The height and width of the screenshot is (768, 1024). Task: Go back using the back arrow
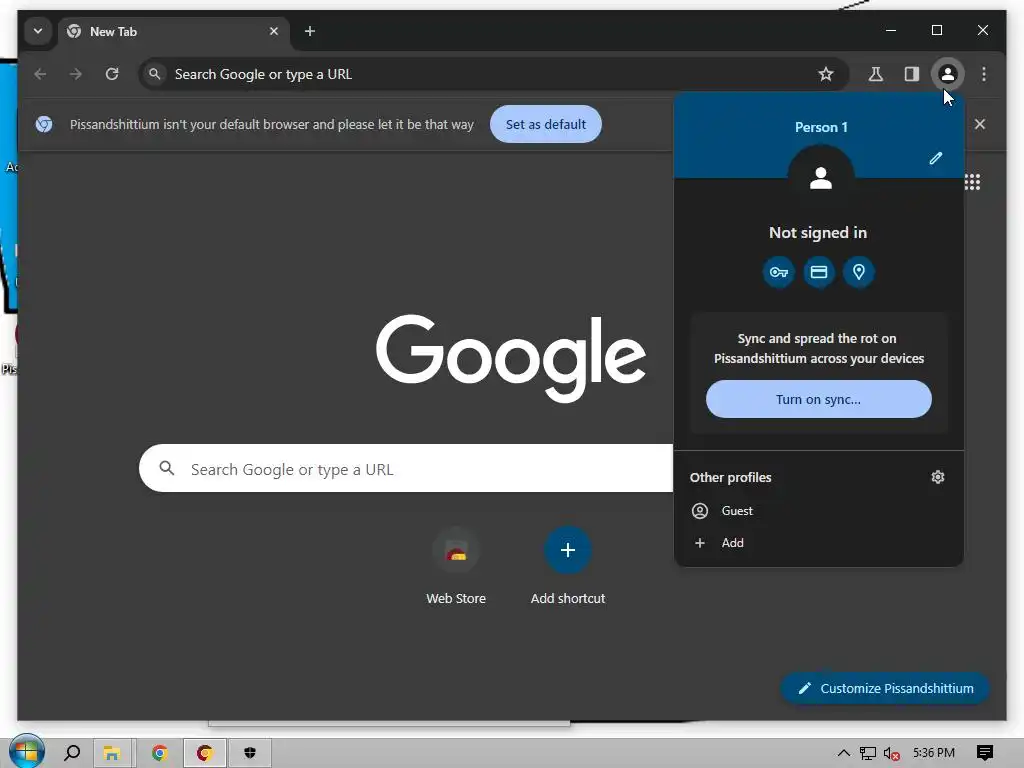tap(40, 74)
